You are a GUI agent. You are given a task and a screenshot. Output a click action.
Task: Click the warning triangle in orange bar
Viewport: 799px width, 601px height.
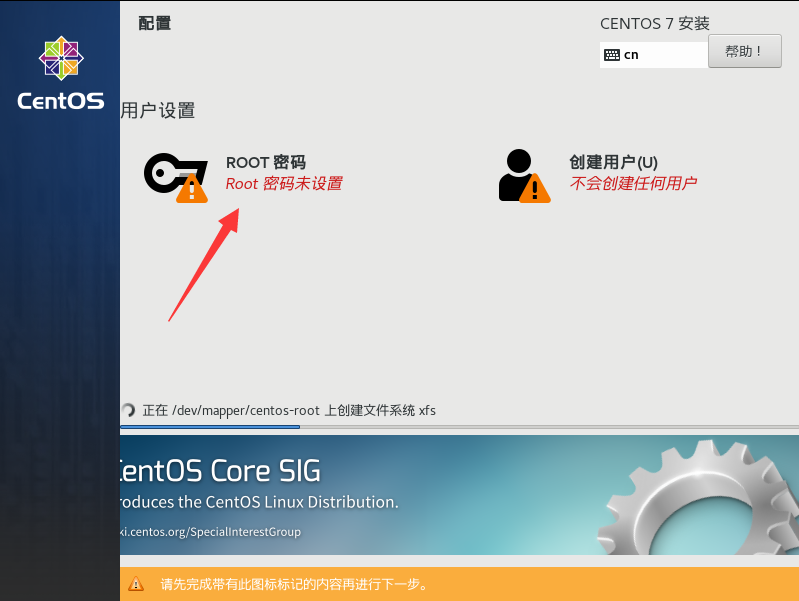136,584
